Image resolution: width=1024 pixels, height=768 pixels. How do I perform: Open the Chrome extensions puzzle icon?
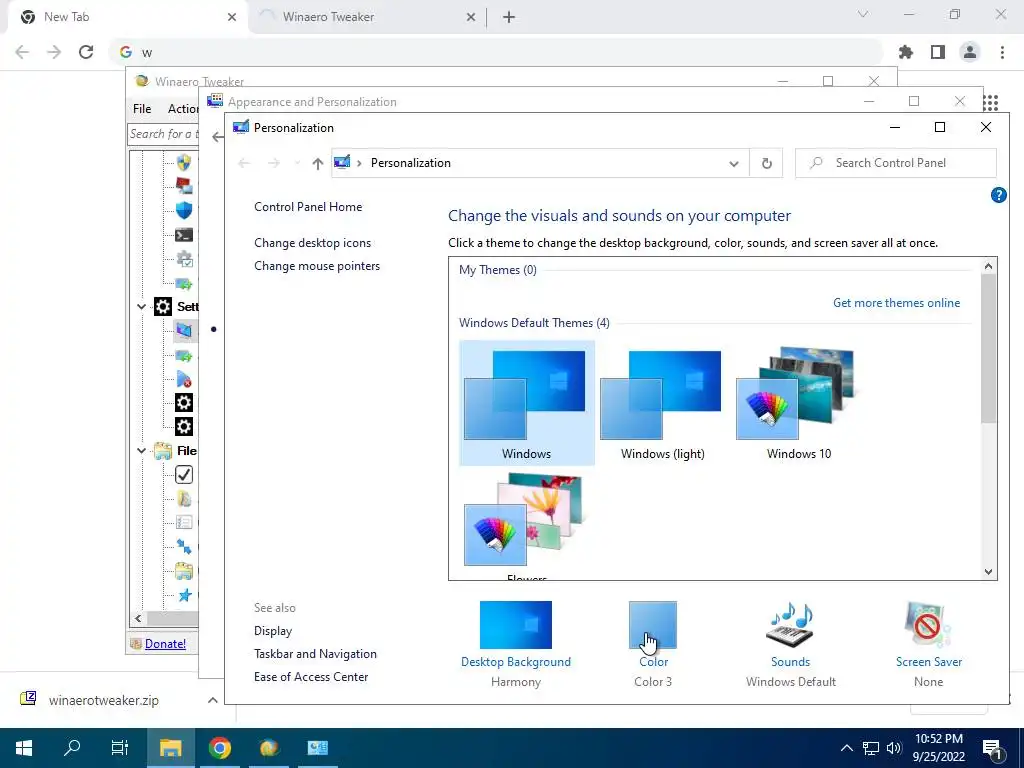(905, 52)
